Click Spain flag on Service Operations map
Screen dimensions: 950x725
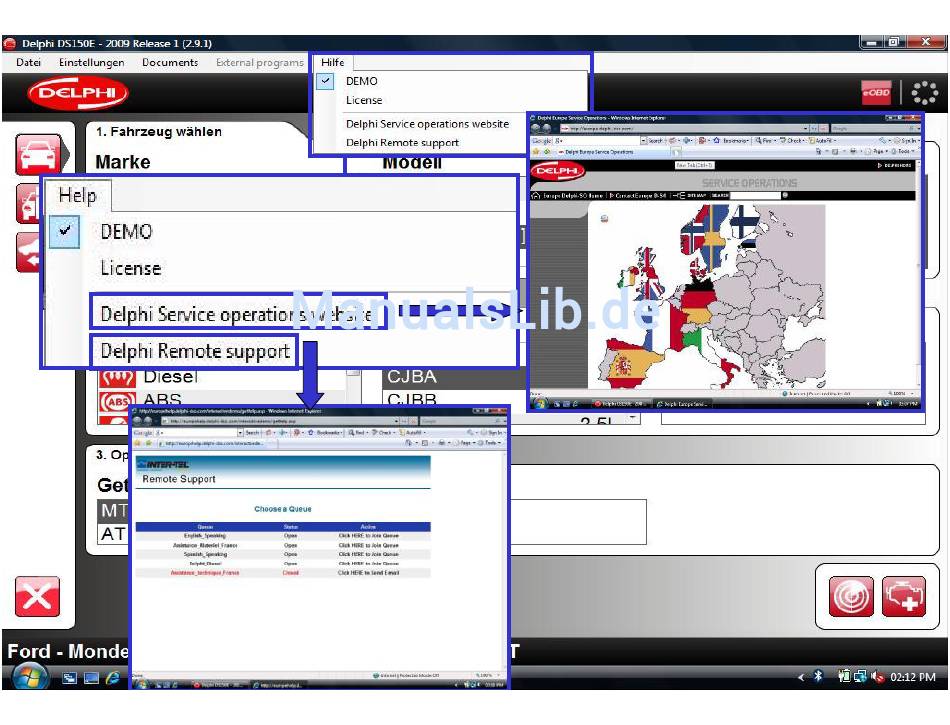[624, 365]
